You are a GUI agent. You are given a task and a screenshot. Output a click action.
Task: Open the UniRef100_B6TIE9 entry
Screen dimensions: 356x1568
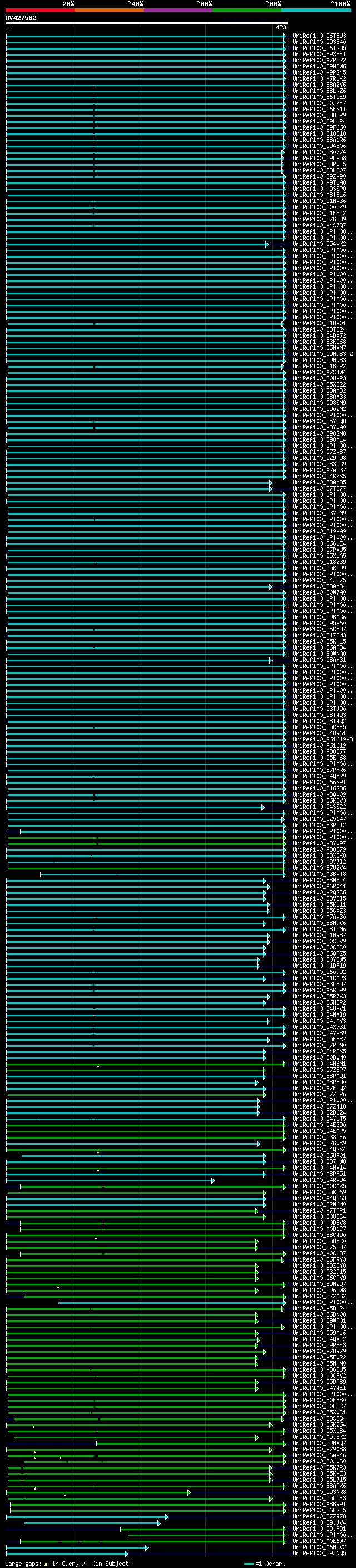(319, 97)
